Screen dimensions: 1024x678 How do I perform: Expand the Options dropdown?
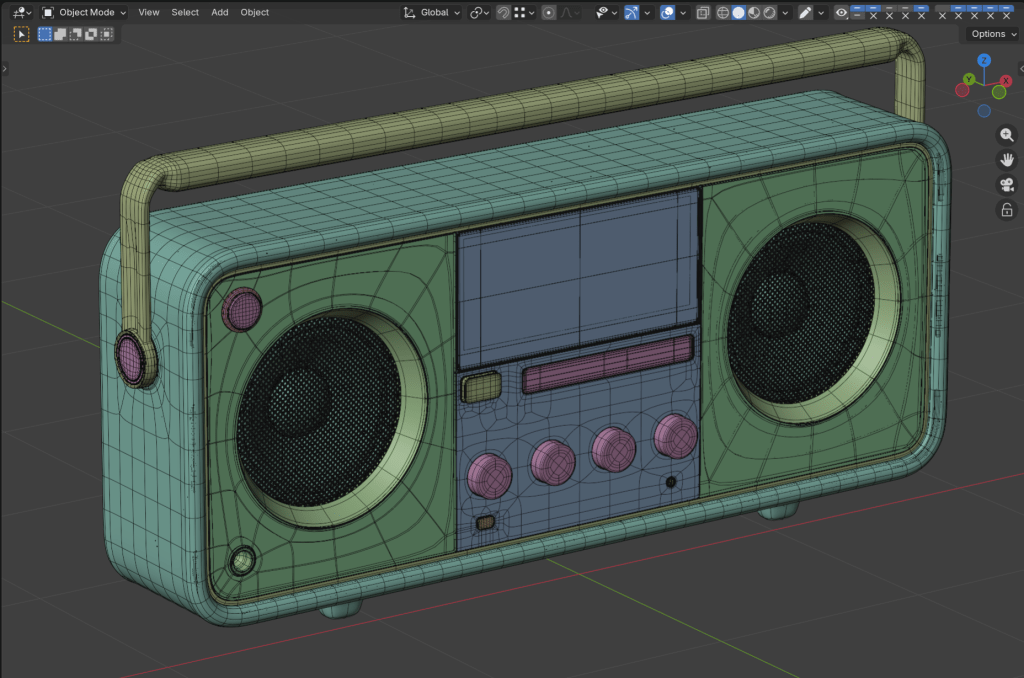[992, 34]
